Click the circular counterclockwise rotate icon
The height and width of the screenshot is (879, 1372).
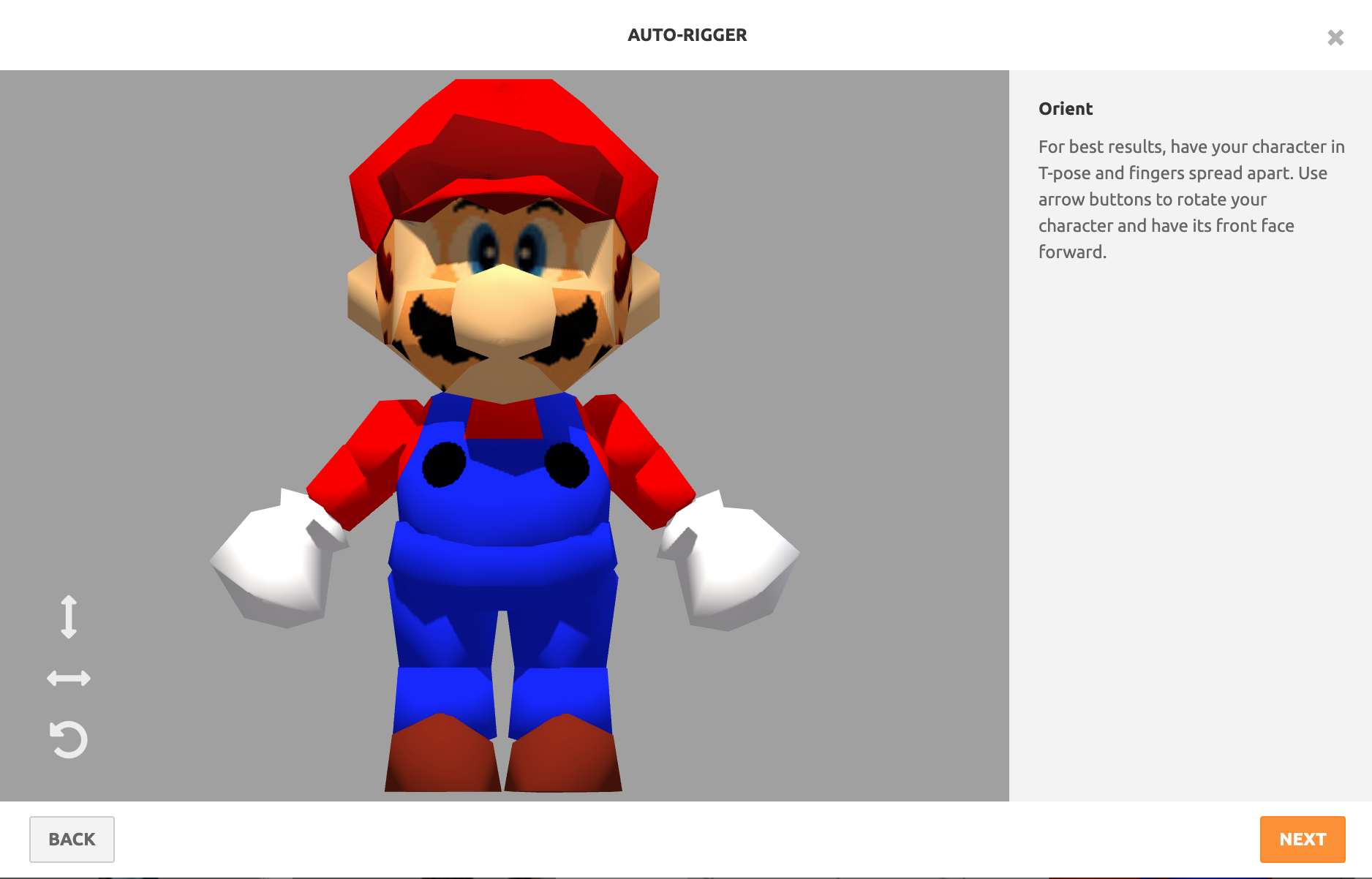coord(69,739)
